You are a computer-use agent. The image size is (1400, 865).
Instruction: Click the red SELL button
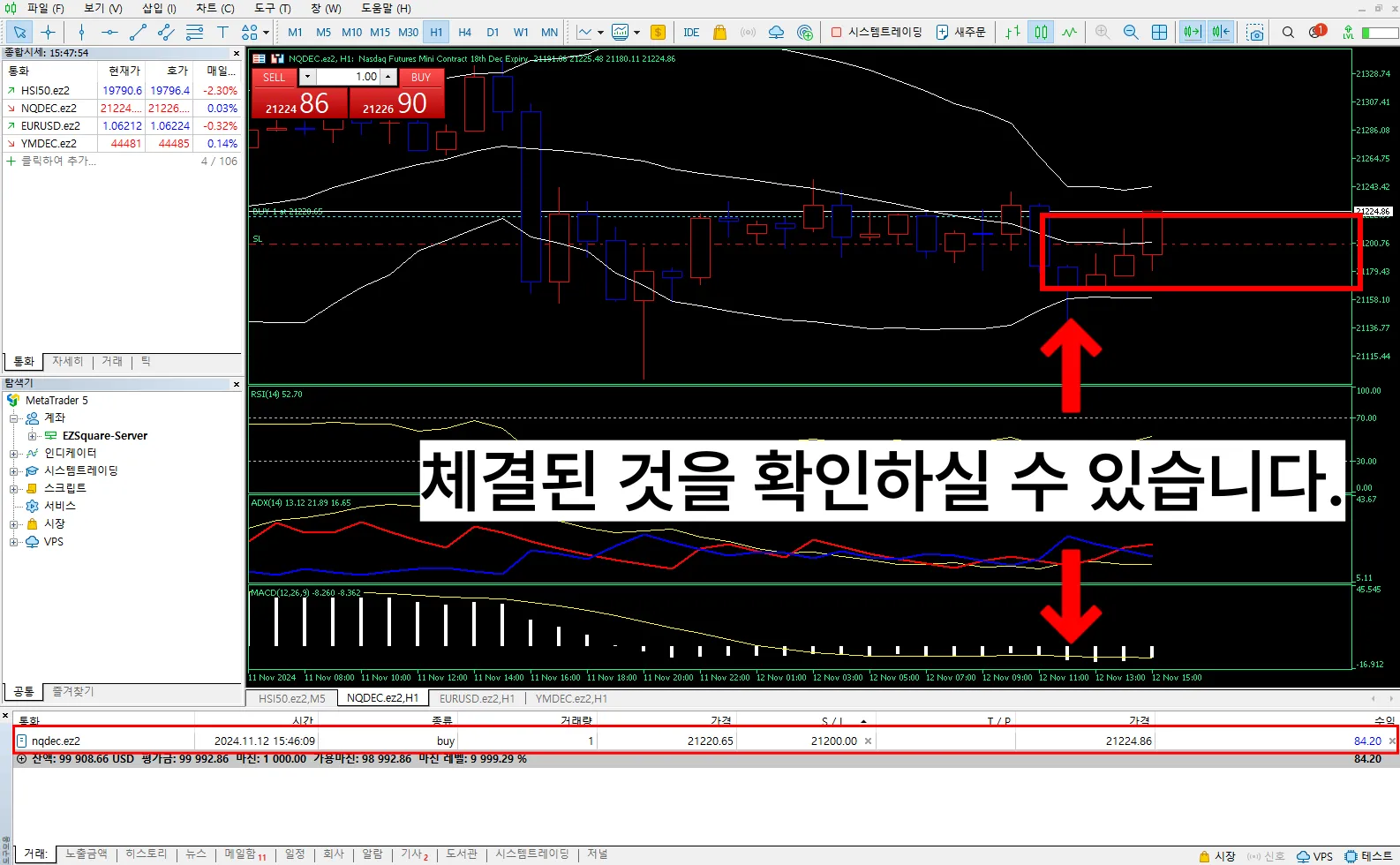click(275, 77)
